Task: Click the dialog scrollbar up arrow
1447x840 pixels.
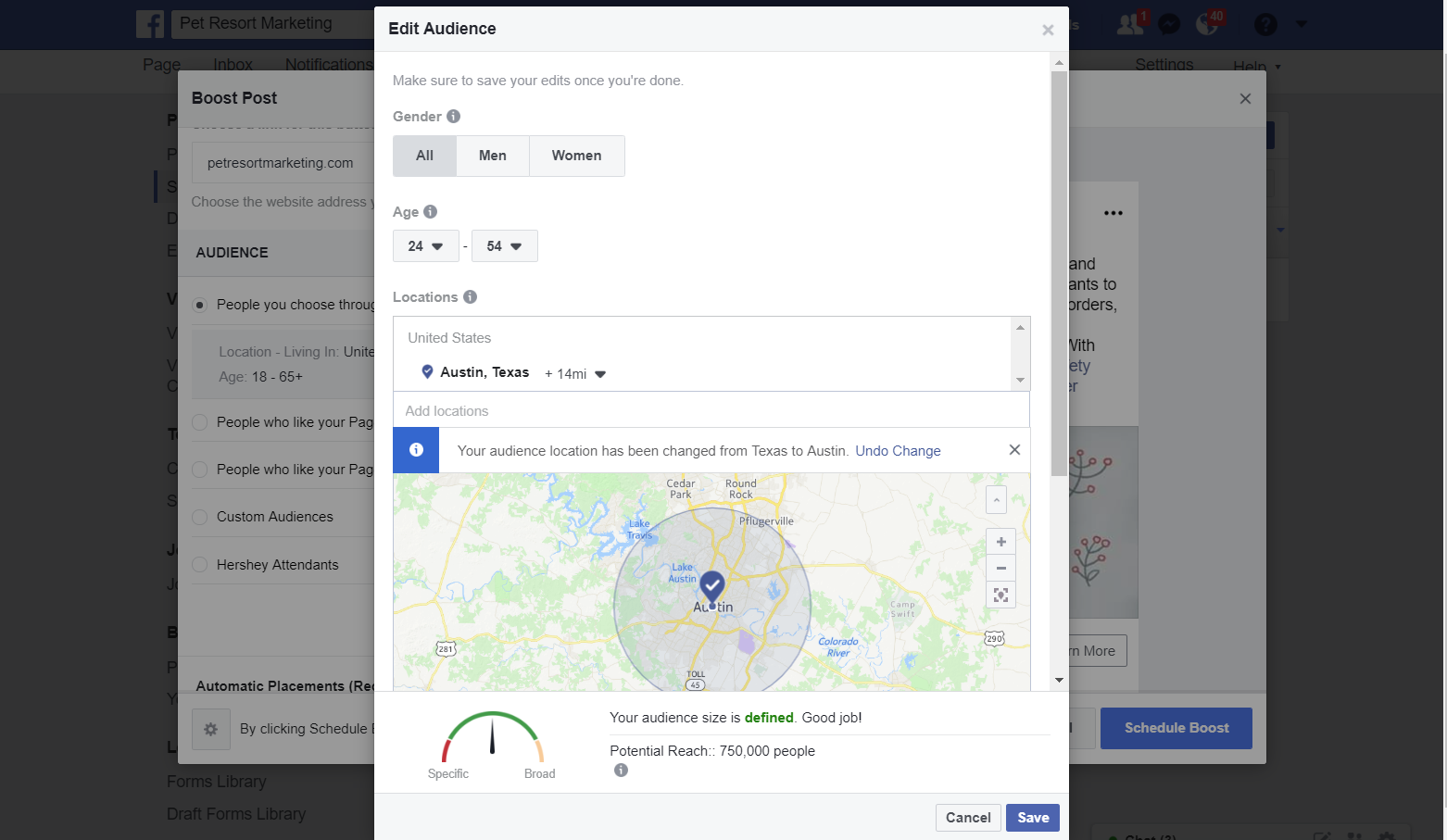Action: coord(1059,63)
